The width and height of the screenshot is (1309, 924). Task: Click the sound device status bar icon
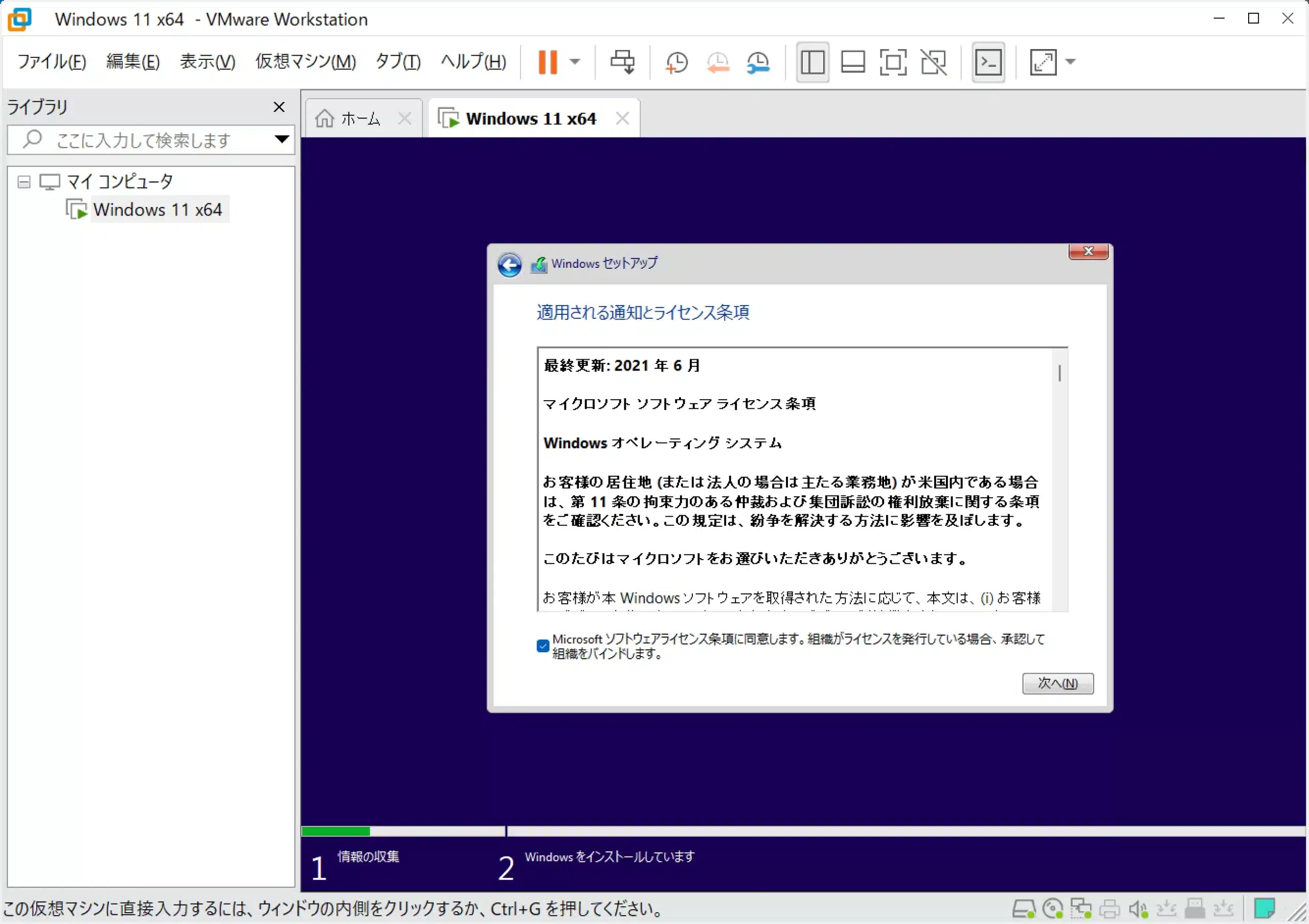pos(1138,909)
